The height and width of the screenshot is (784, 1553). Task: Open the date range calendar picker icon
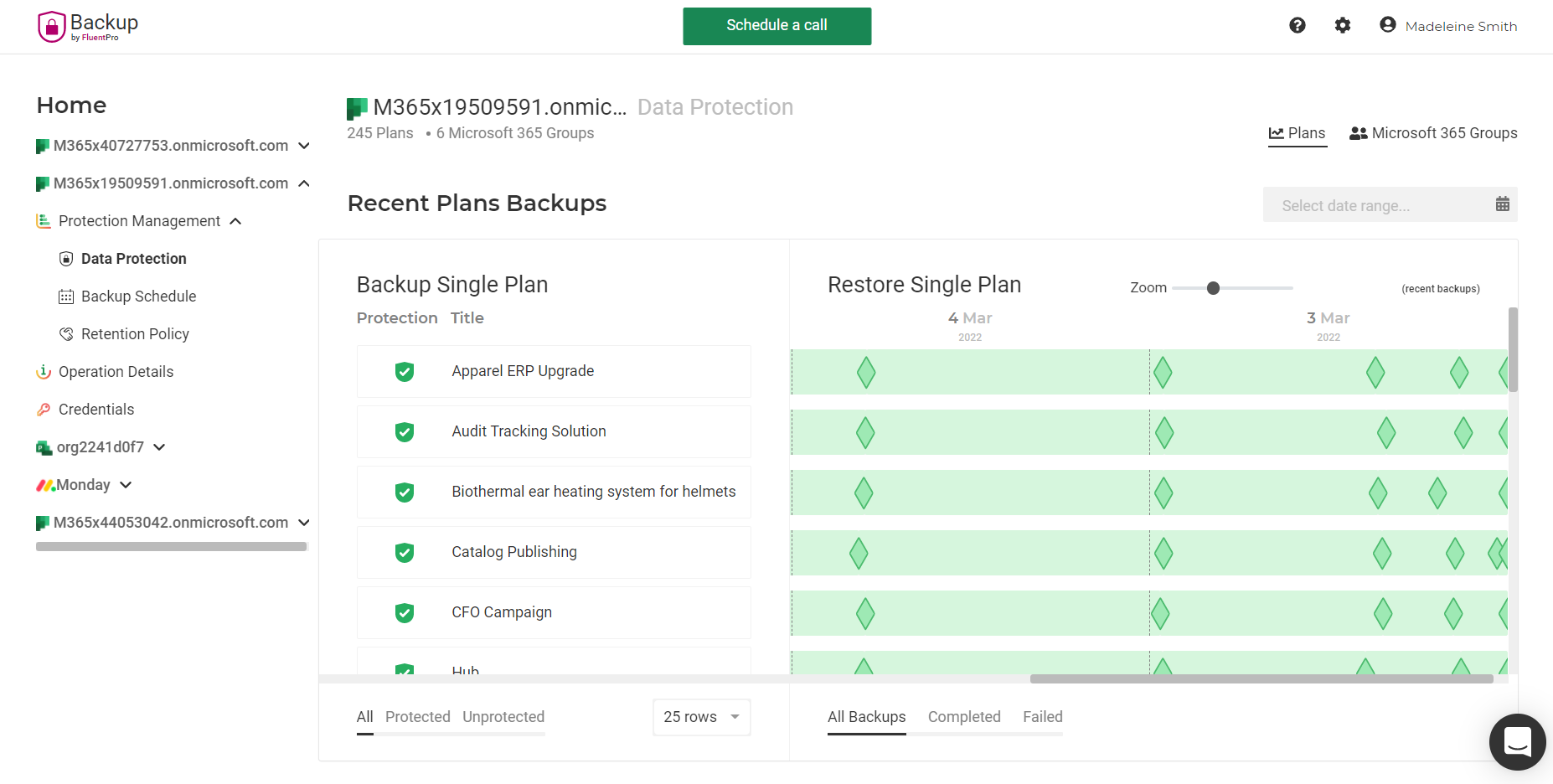coord(1503,204)
